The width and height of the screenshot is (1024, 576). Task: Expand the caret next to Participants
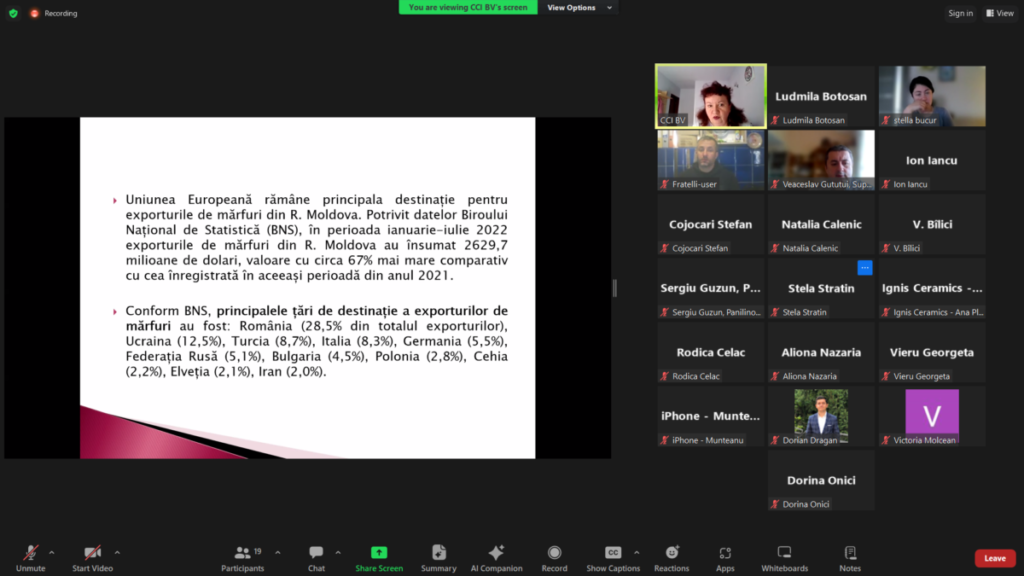[x=278, y=552]
